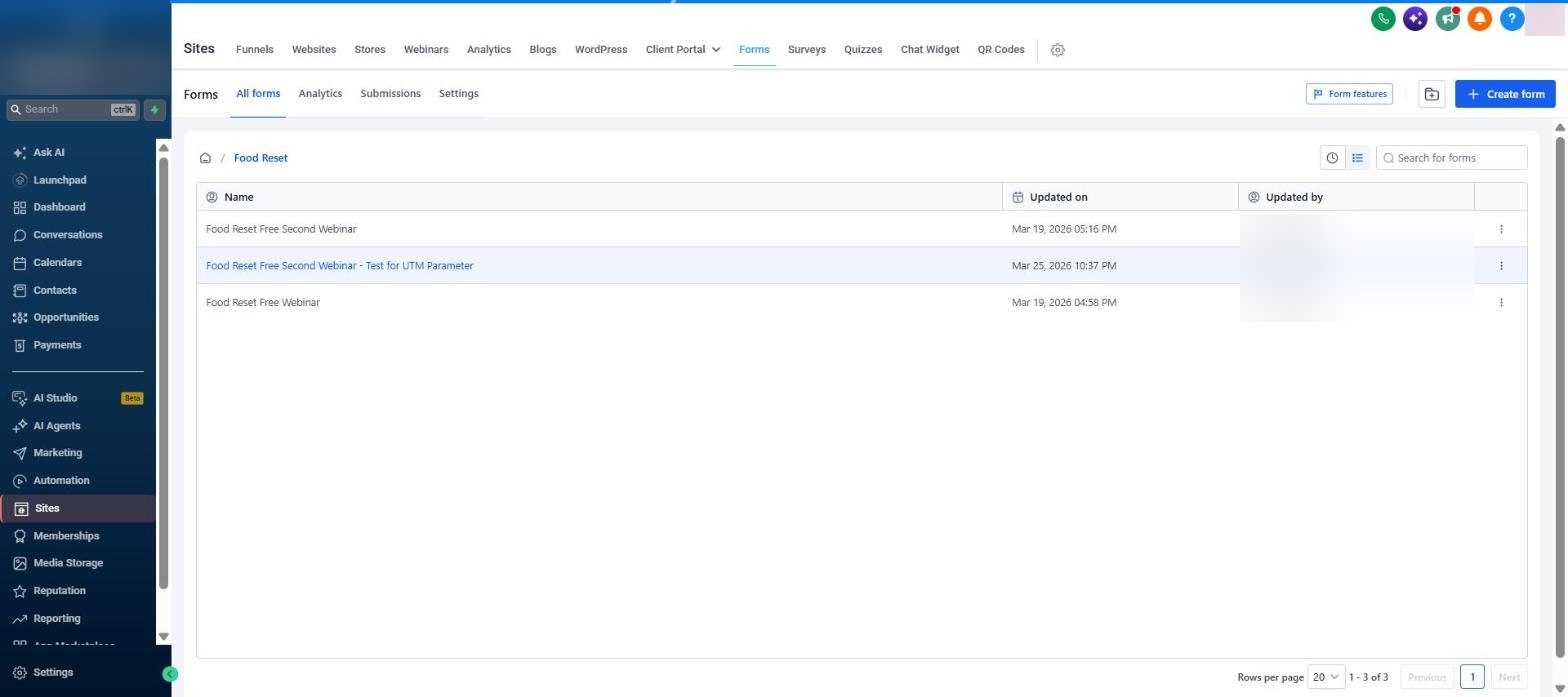Switch to recent clock view icon
This screenshot has height=697, width=1568.
1332,158
